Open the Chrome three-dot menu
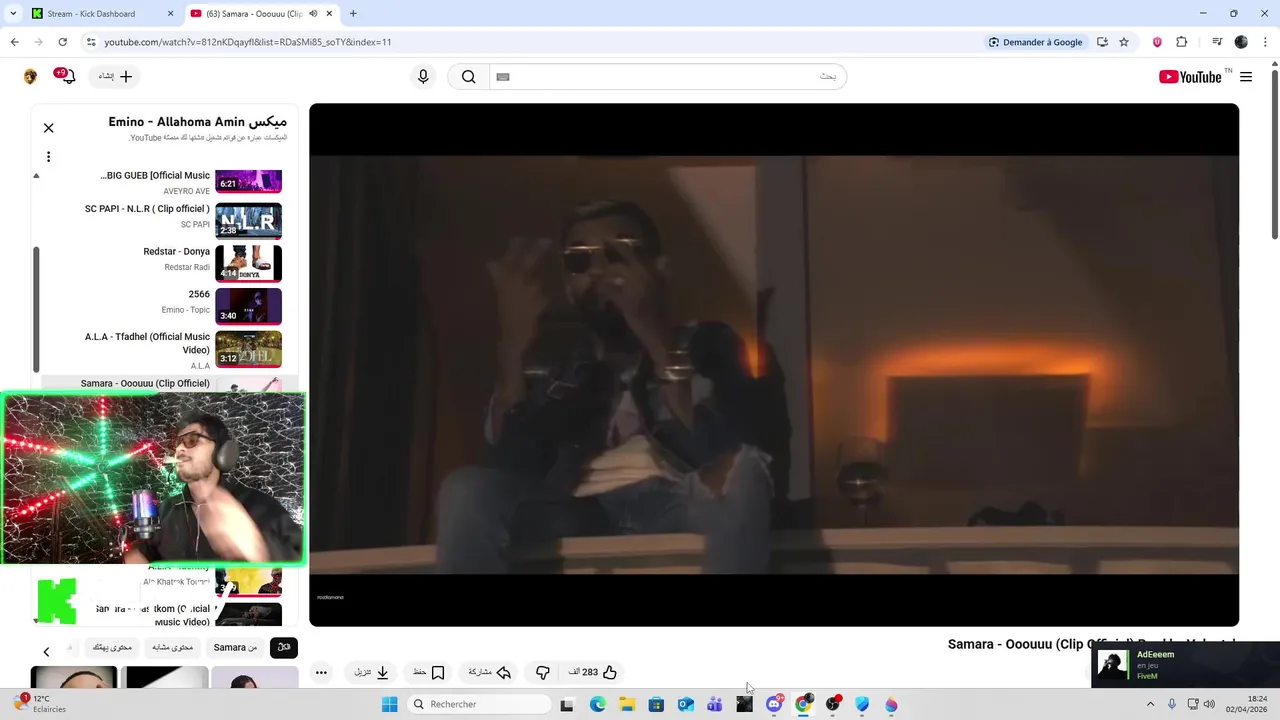Screen dimensions: 1280x720 tap(1264, 42)
